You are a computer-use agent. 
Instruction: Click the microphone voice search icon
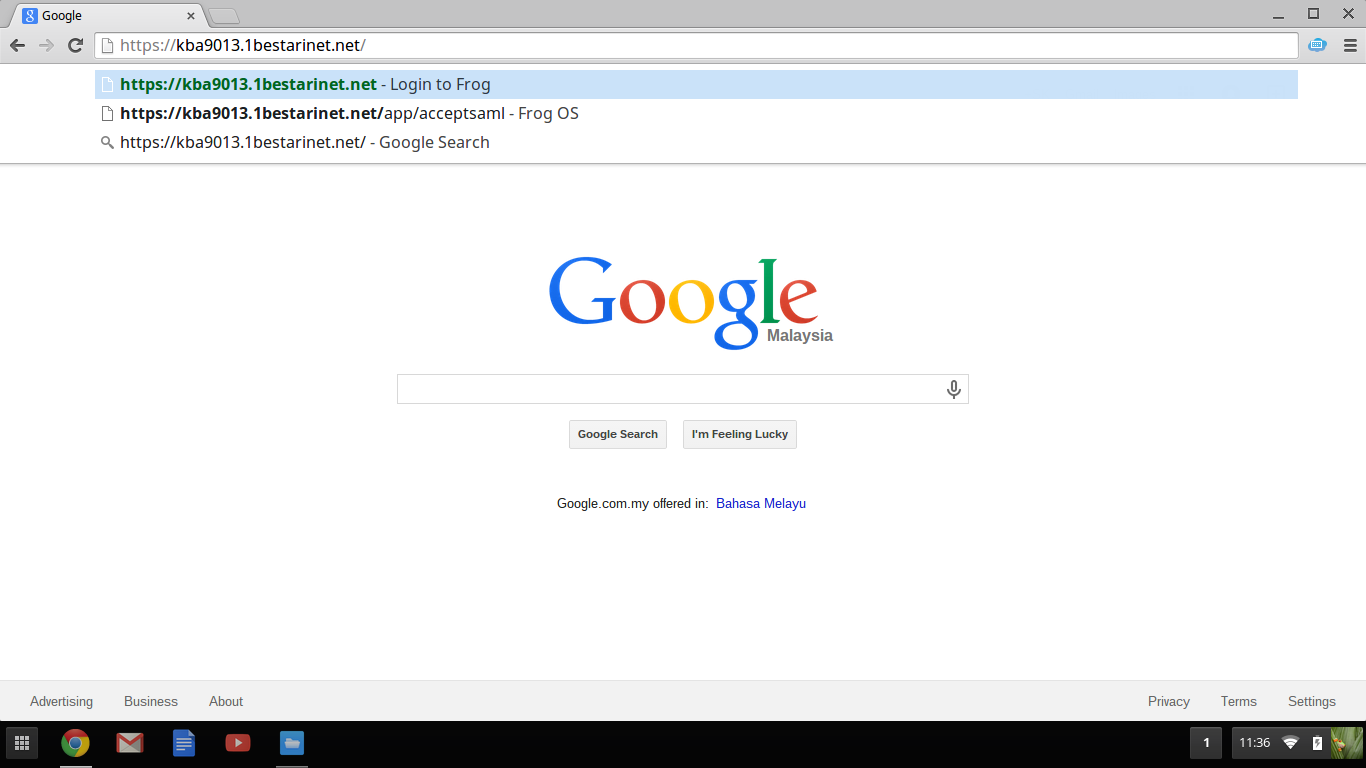pyautogui.click(x=954, y=389)
